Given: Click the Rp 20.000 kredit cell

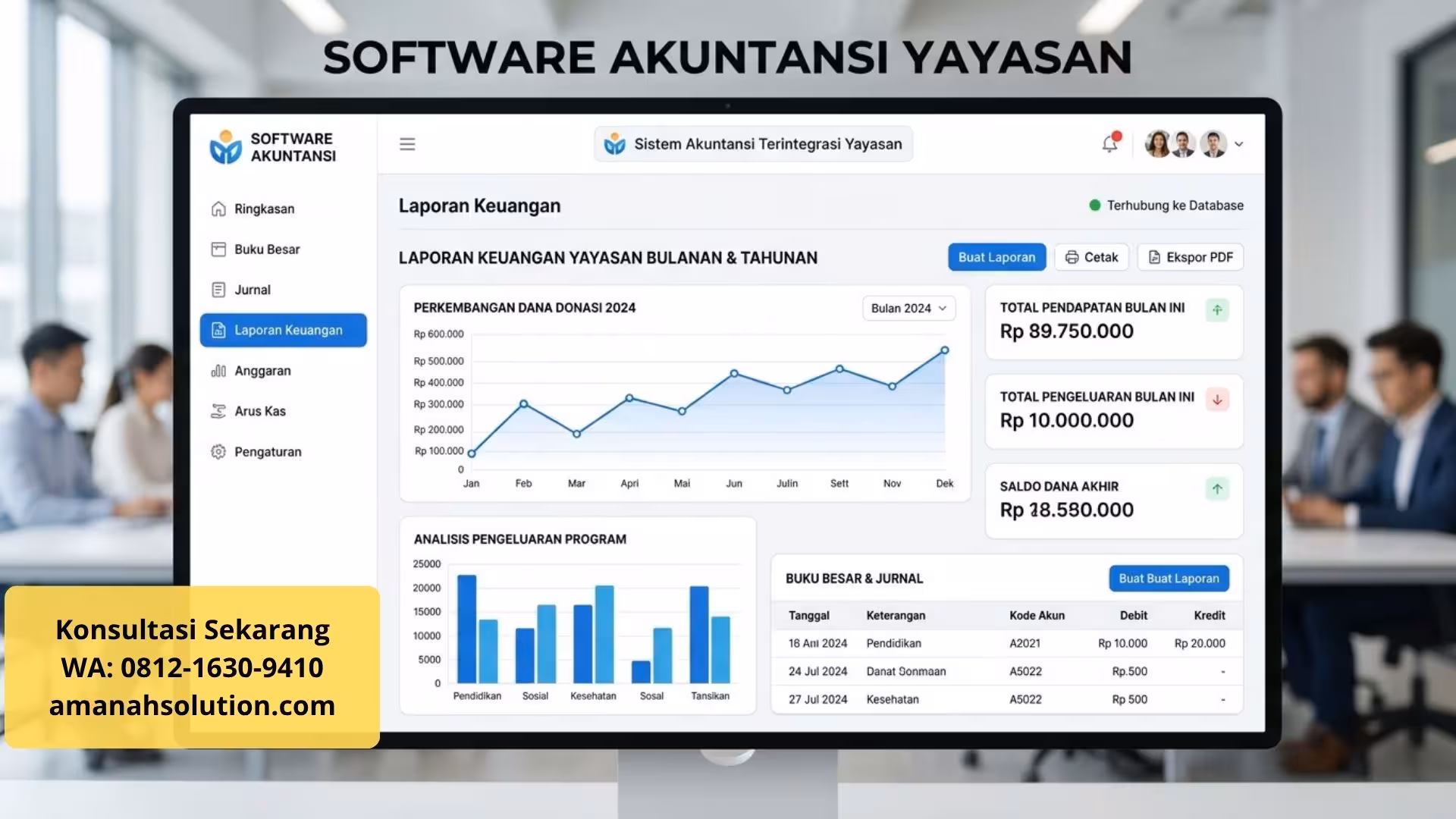Looking at the screenshot, I should point(1200,643).
